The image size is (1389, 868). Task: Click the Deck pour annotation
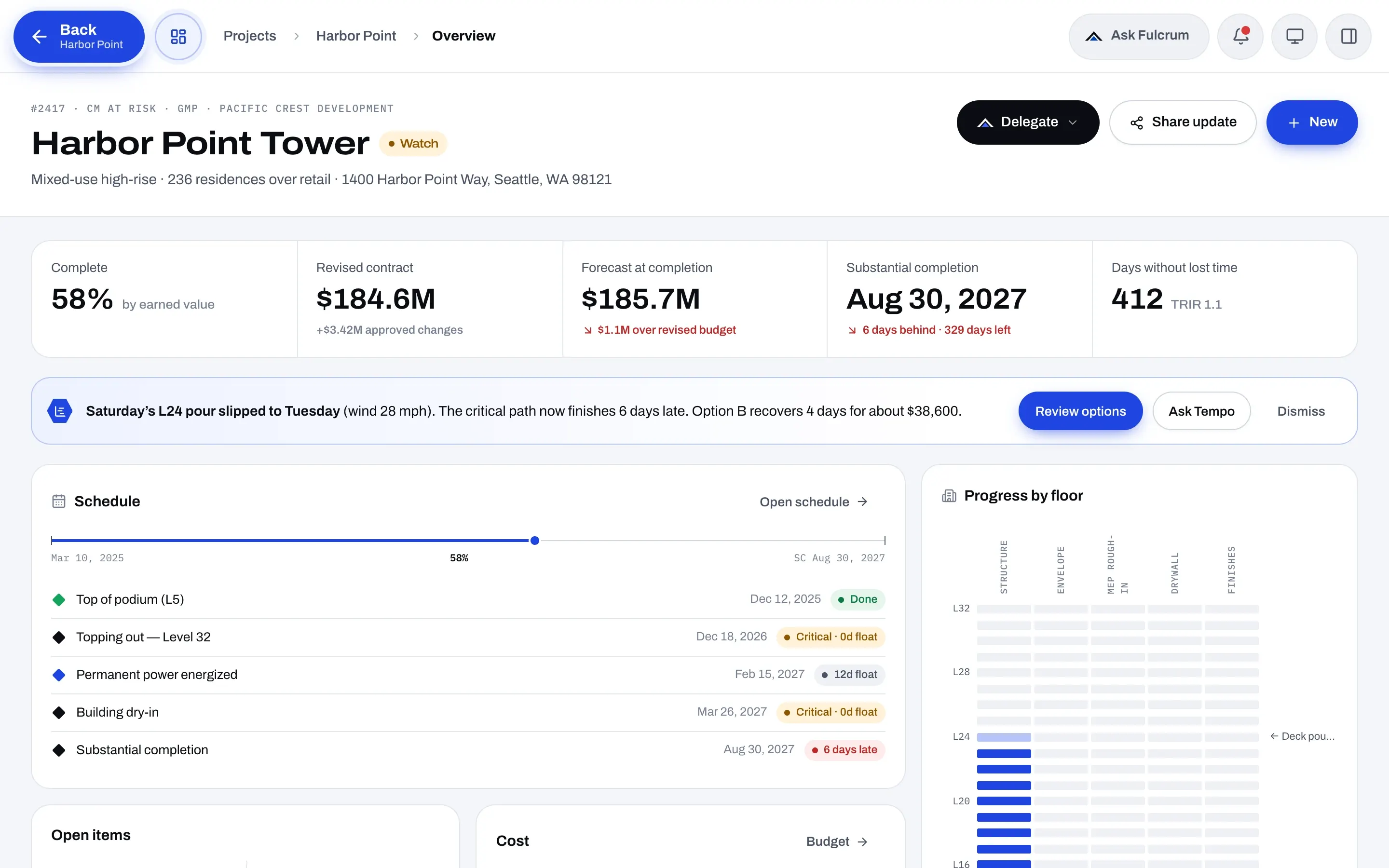pyautogui.click(x=1302, y=736)
